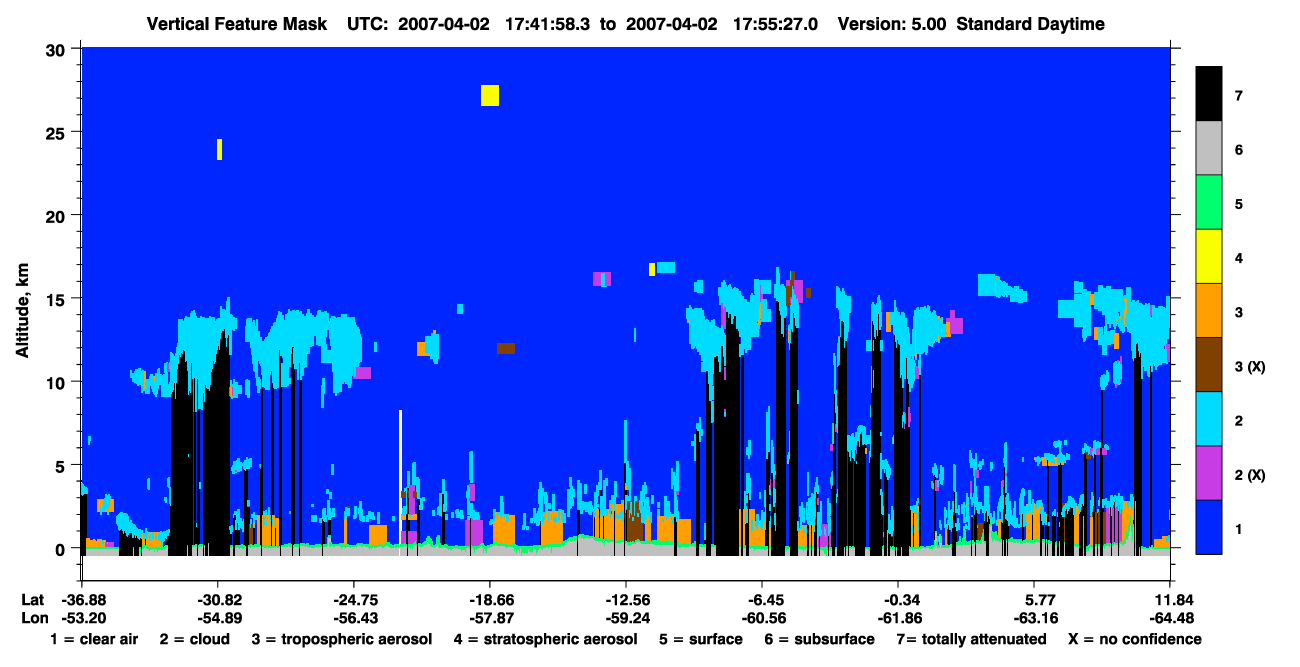Image resolution: width=1300 pixels, height=667 pixels.
Task: Click the '5 = surface' legend text
Action: 700,639
